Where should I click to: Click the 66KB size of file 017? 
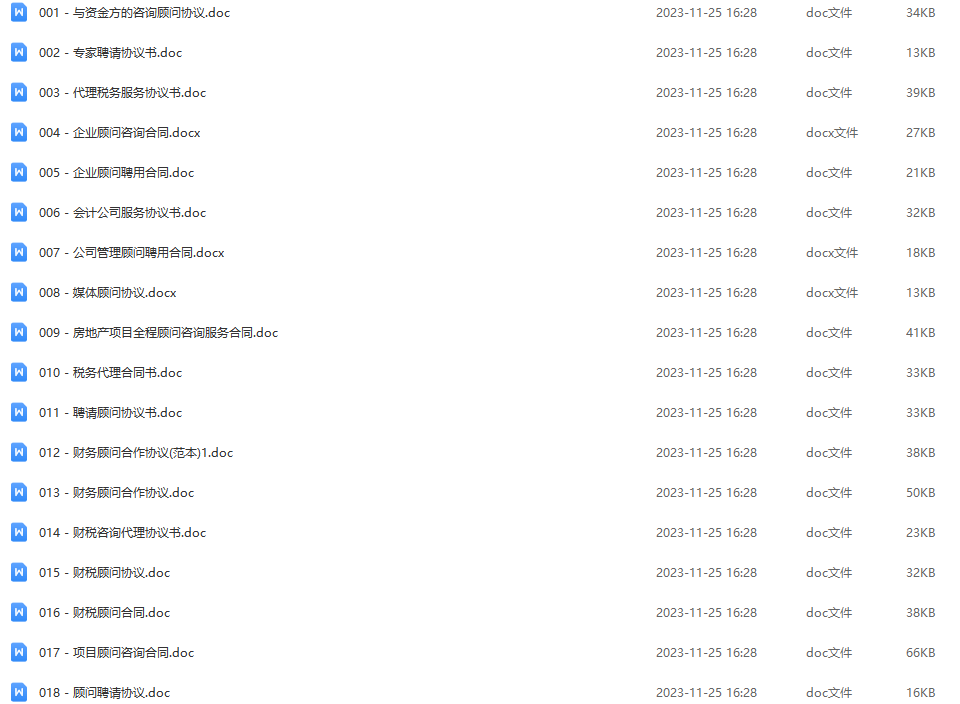tap(920, 653)
